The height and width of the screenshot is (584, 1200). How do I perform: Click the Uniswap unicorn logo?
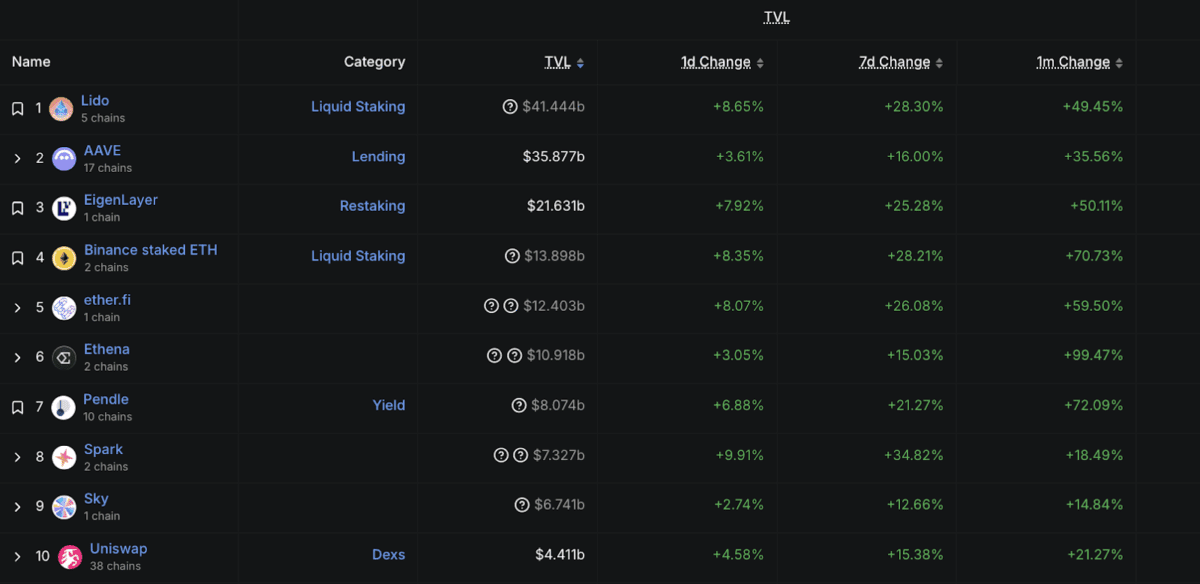[70, 557]
